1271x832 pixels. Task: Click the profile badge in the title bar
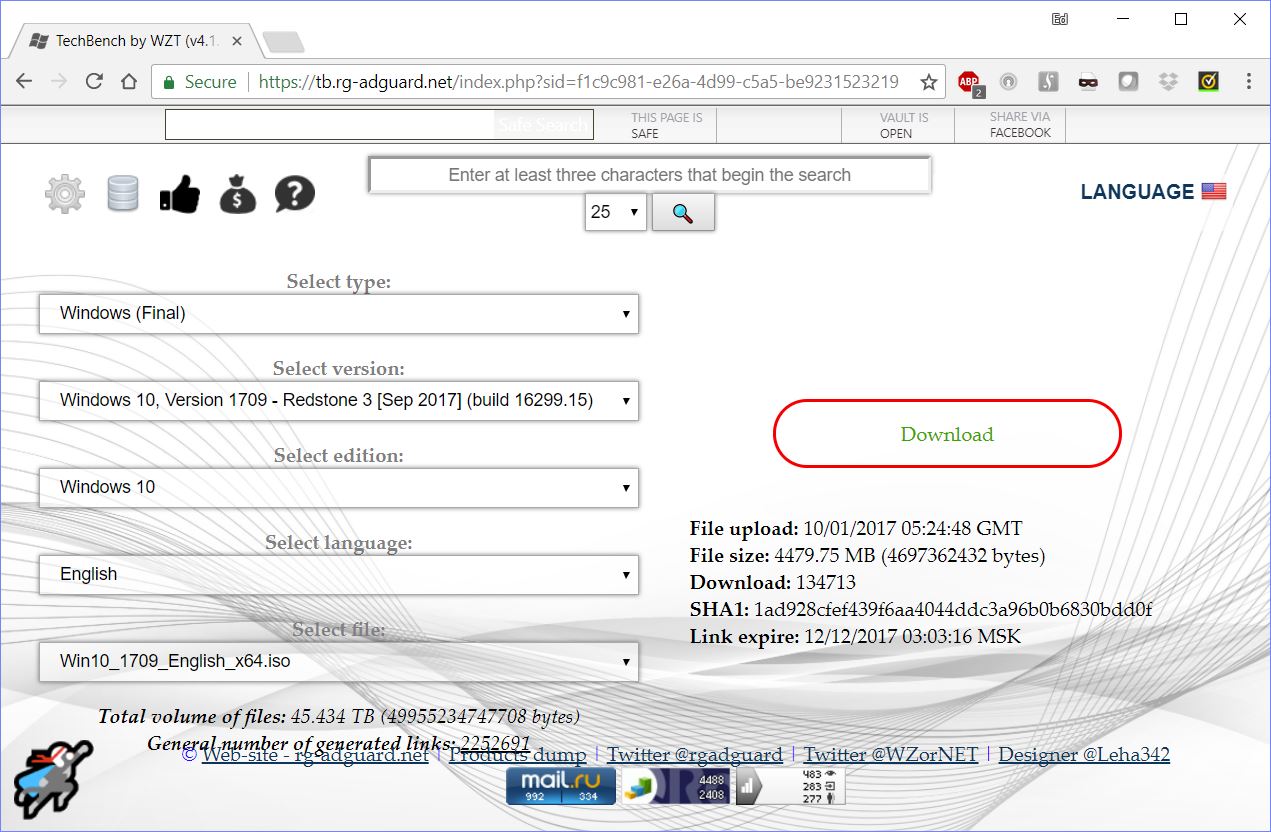click(1060, 19)
